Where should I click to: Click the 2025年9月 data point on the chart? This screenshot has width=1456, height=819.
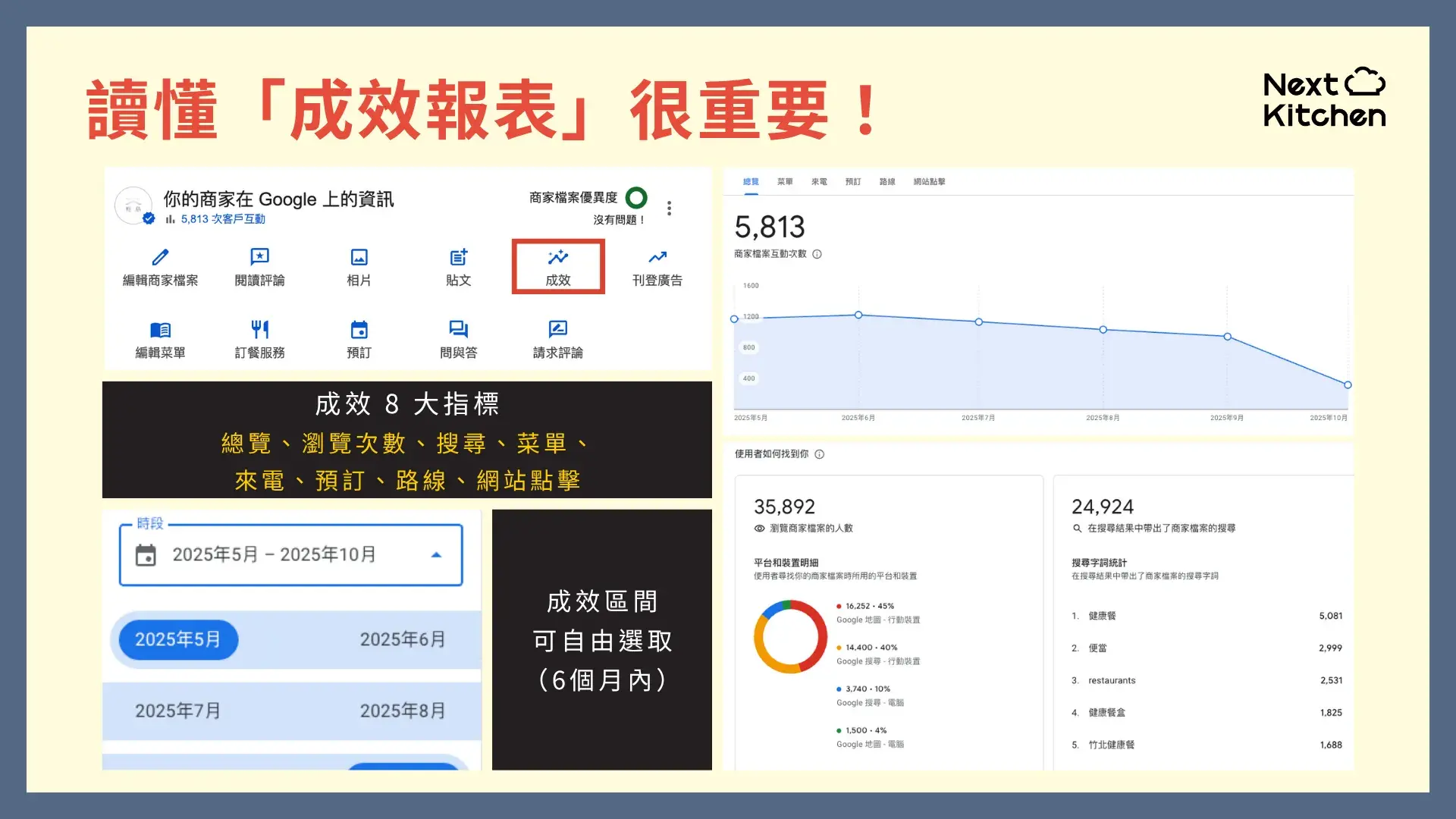point(1226,336)
